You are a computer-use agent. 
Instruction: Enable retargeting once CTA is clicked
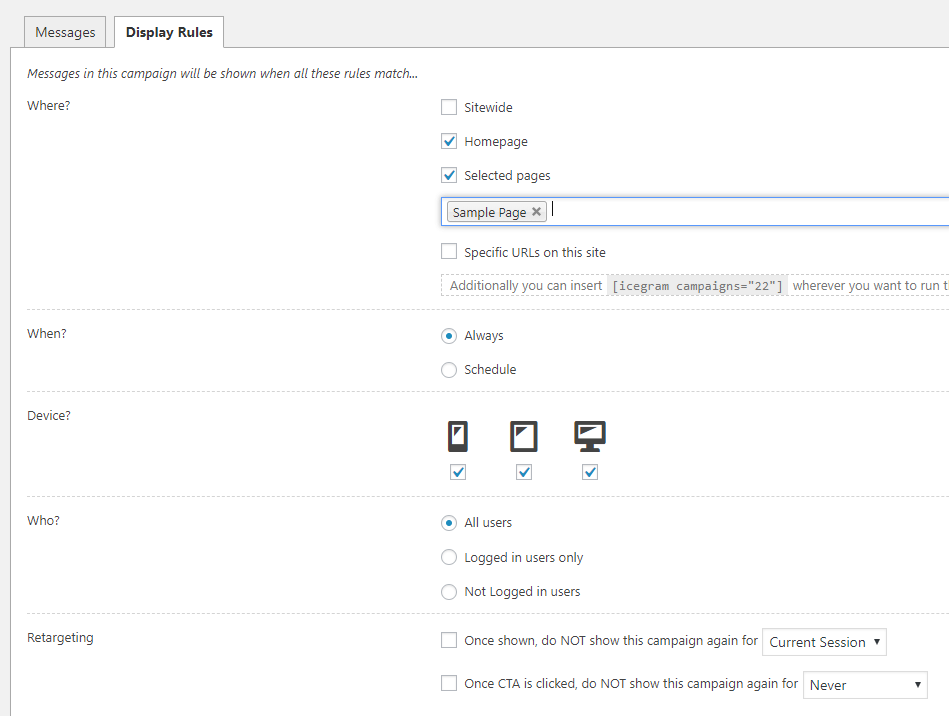pyautogui.click(x=449, y=684)
